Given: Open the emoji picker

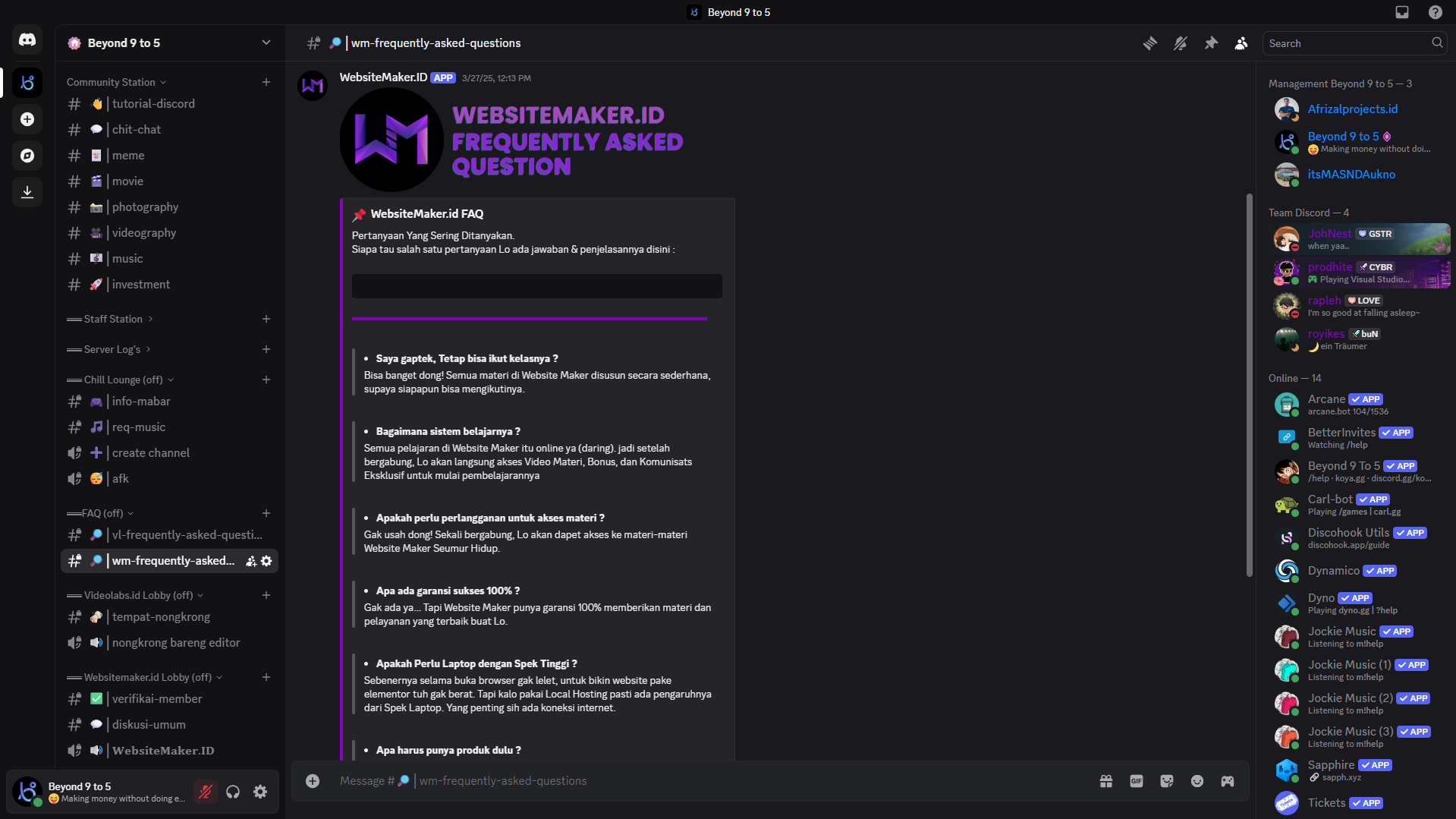Looking at the screenshot, I should coord(1197,781).
